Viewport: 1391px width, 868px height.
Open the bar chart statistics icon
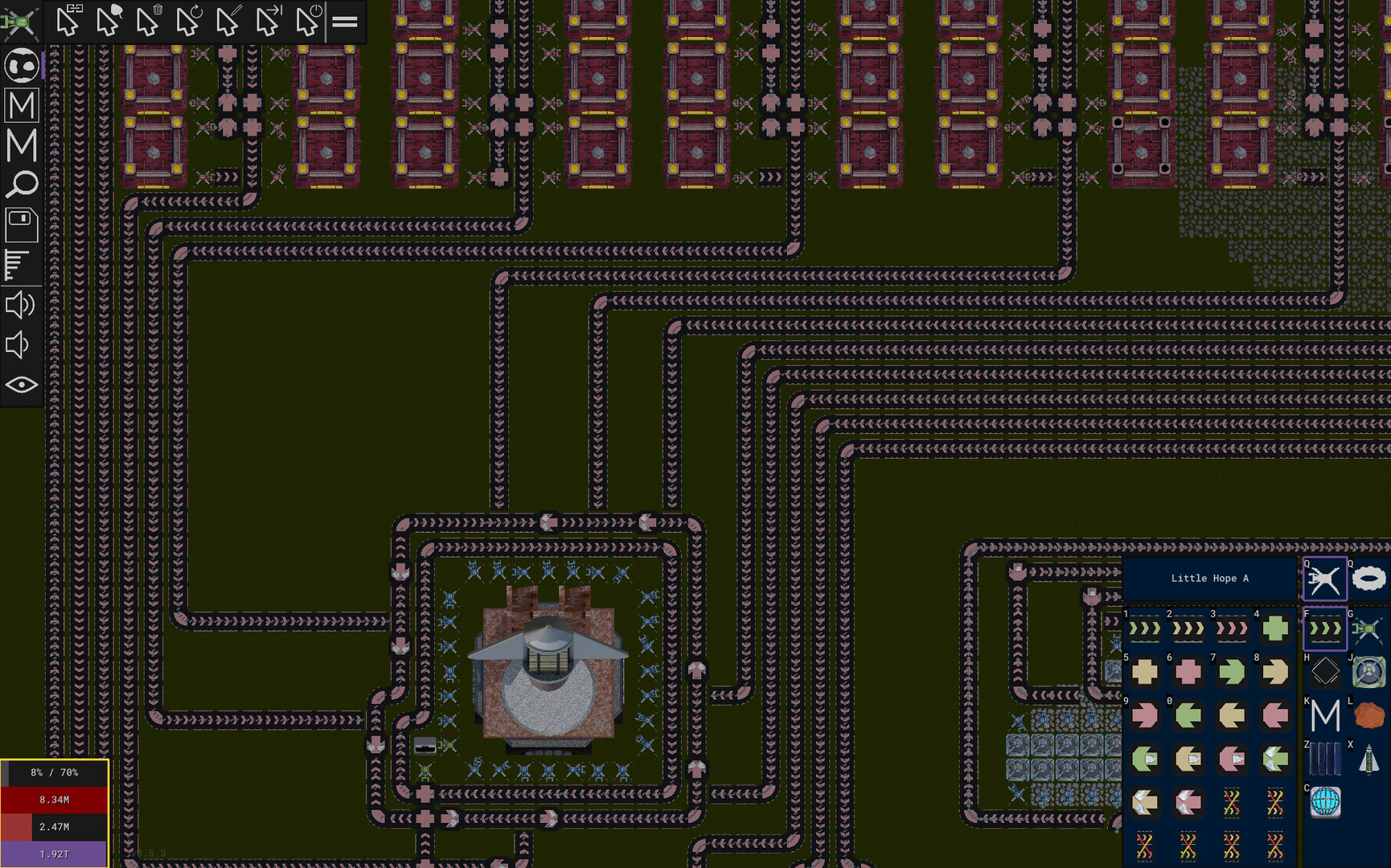click(18, 265)
